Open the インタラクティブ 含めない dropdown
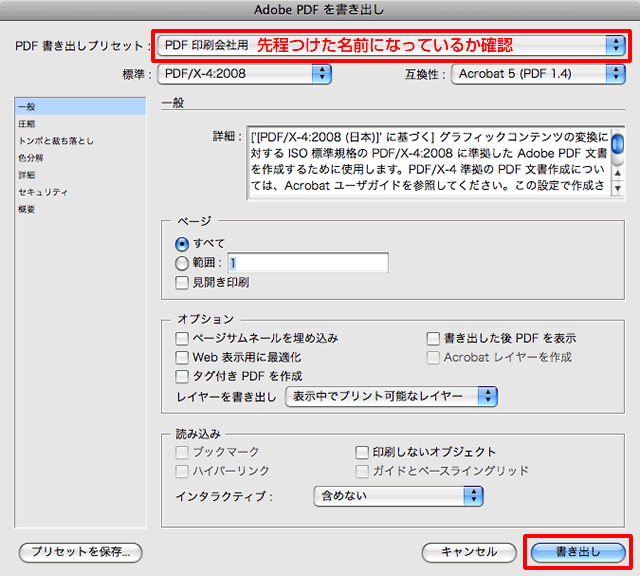The image size is (640, 576). [398, 496]
